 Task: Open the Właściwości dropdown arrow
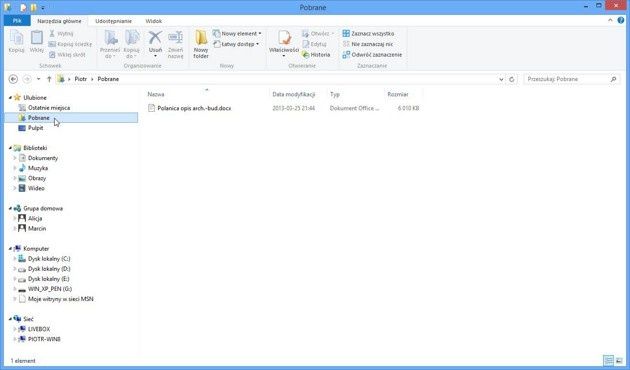[x=284, y=56]
